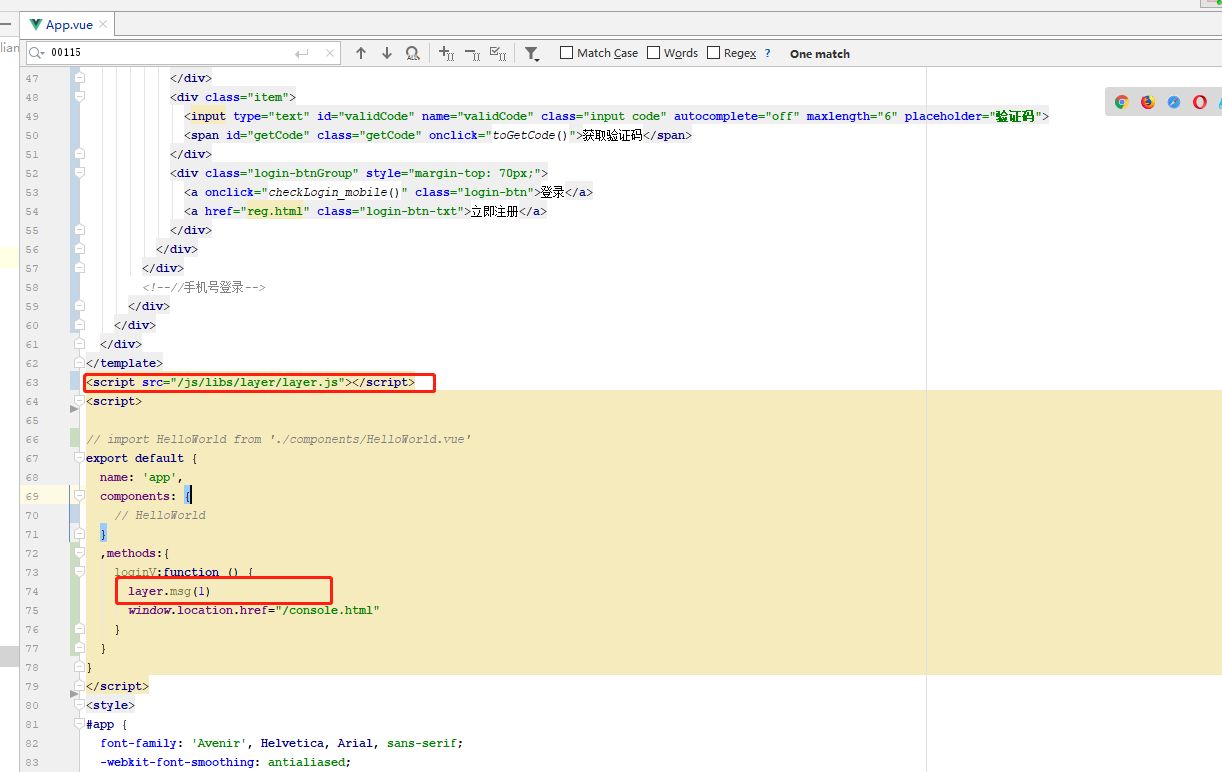Open search history magnifier dropdown
1222x772 pixels.
click(x=36, y=53)
